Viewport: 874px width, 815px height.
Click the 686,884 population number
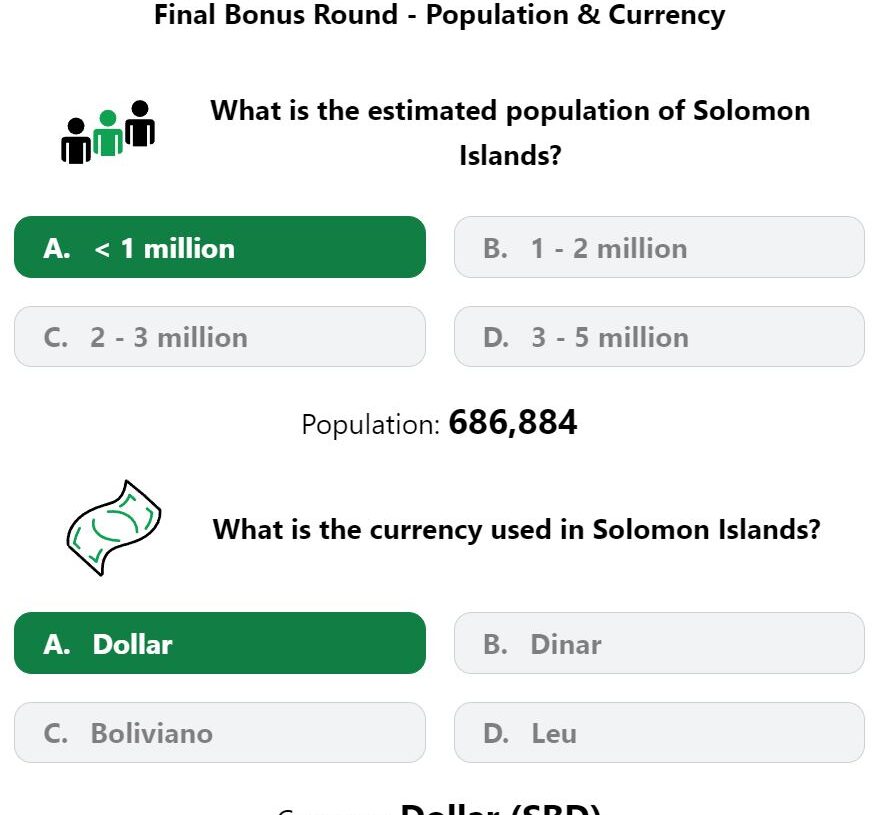click(x=513, y=422)
